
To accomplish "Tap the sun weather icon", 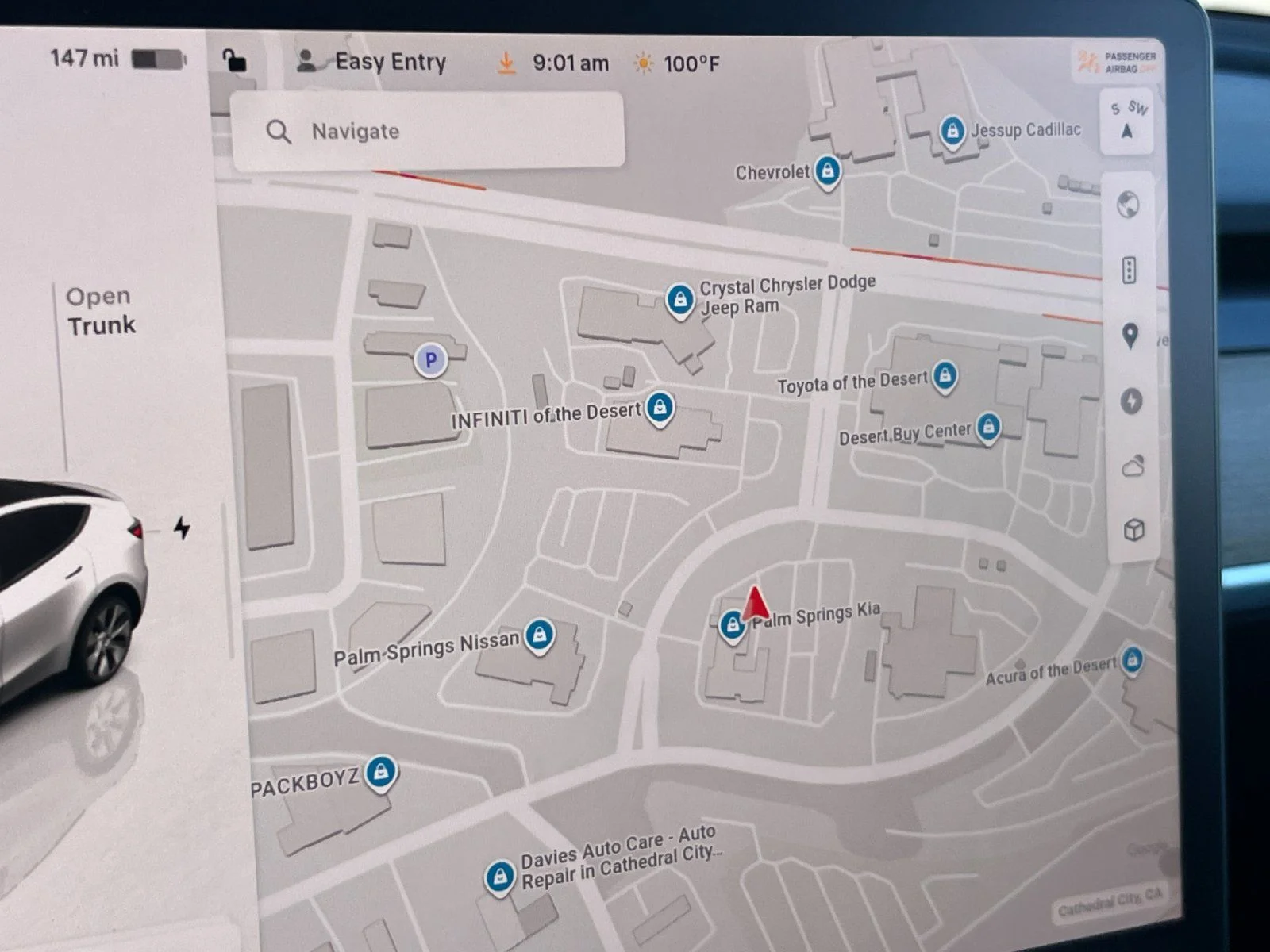I will coord(643,63).
